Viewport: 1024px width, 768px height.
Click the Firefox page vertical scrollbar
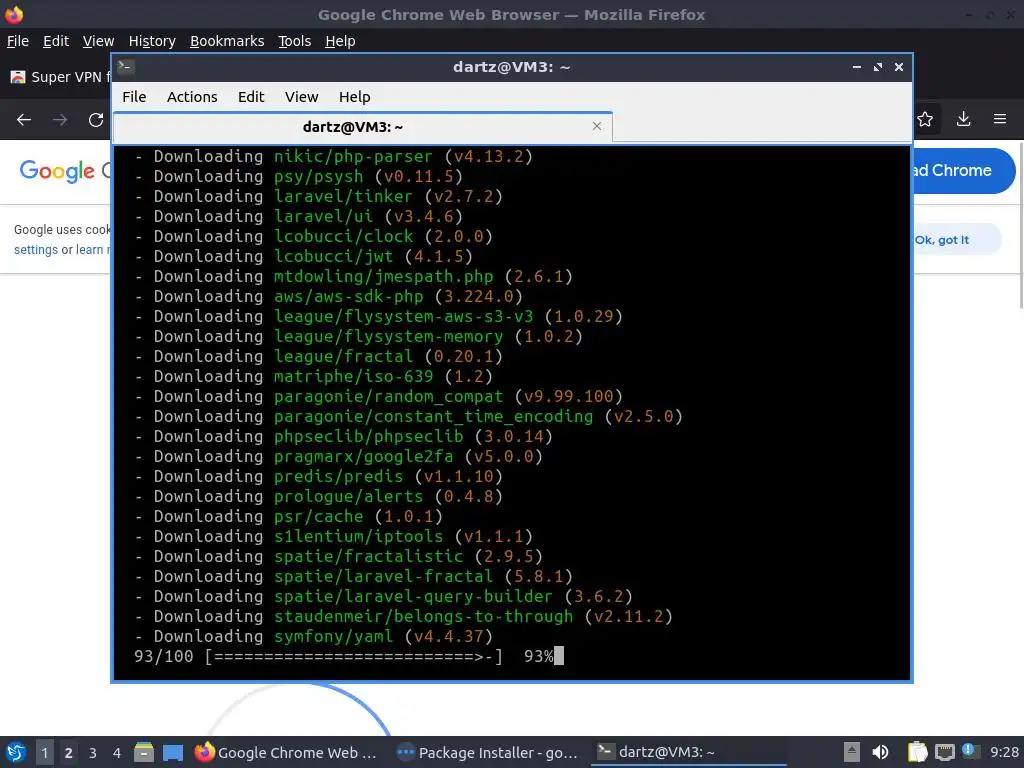tap(1020, 225)
